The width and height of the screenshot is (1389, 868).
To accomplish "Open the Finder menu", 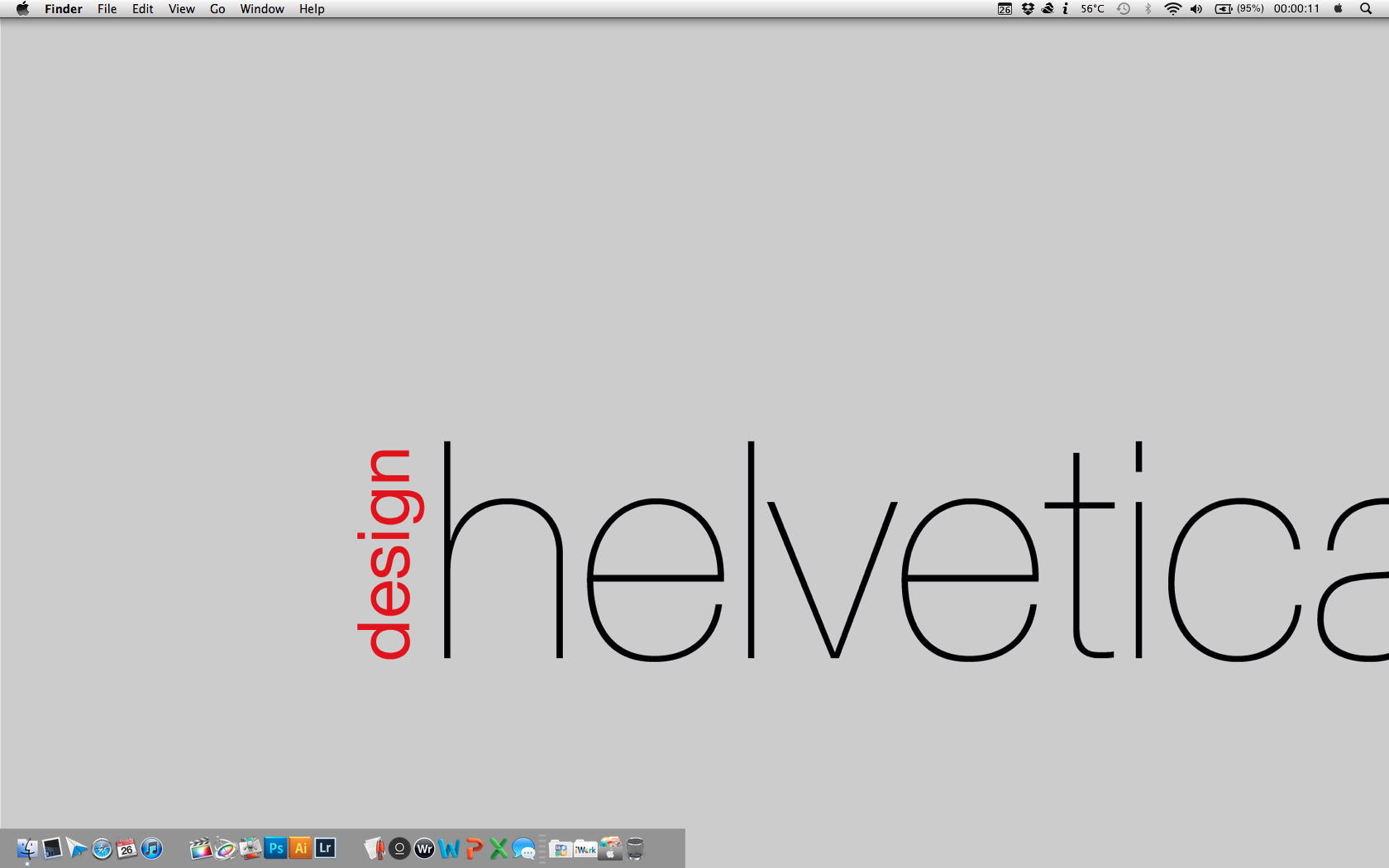I will (x=64, y=9).
